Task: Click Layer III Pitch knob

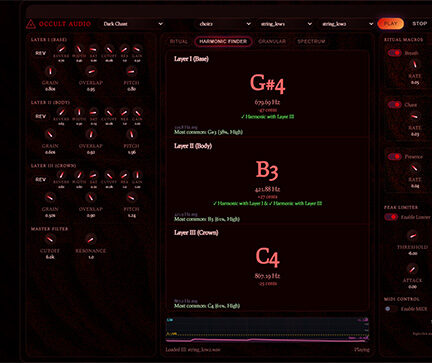Action: (131, 198)
